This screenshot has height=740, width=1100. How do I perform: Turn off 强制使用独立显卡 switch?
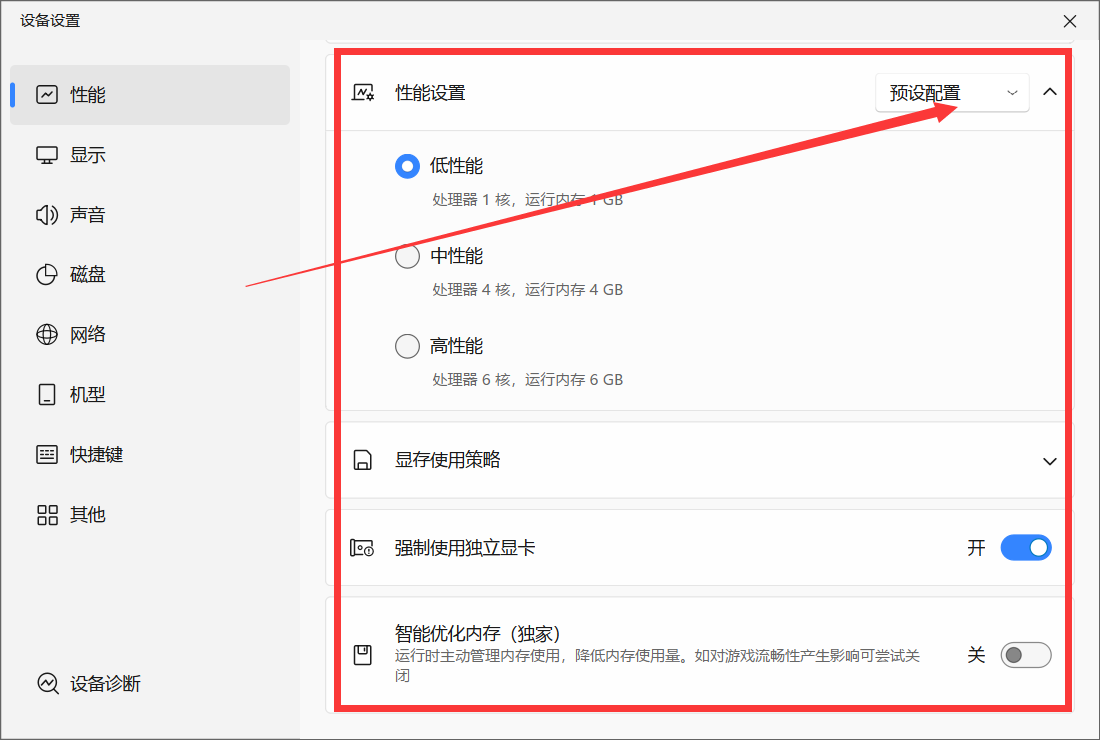pyautogui.click(x=1025, y=548)
